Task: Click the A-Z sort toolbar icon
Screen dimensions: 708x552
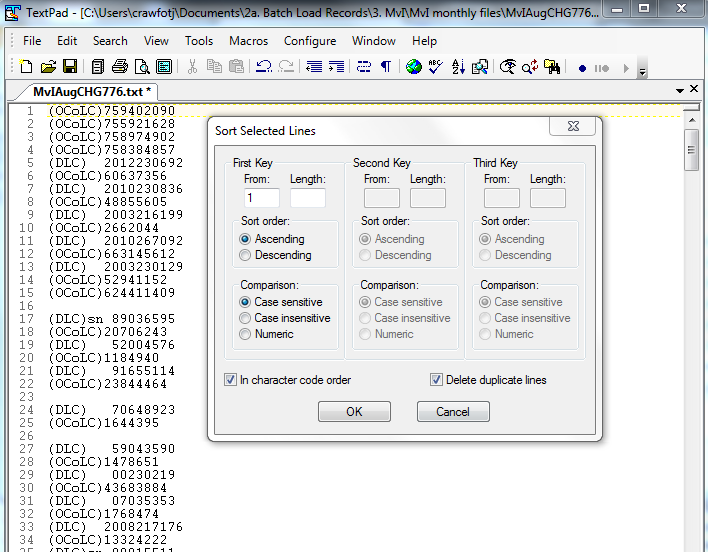Action: (458, 67)
